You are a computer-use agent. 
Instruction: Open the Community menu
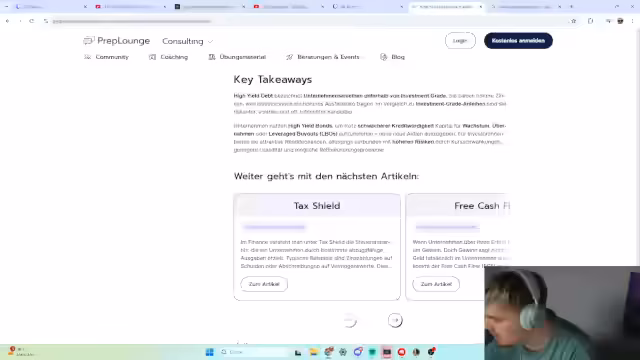pos(106,57)
